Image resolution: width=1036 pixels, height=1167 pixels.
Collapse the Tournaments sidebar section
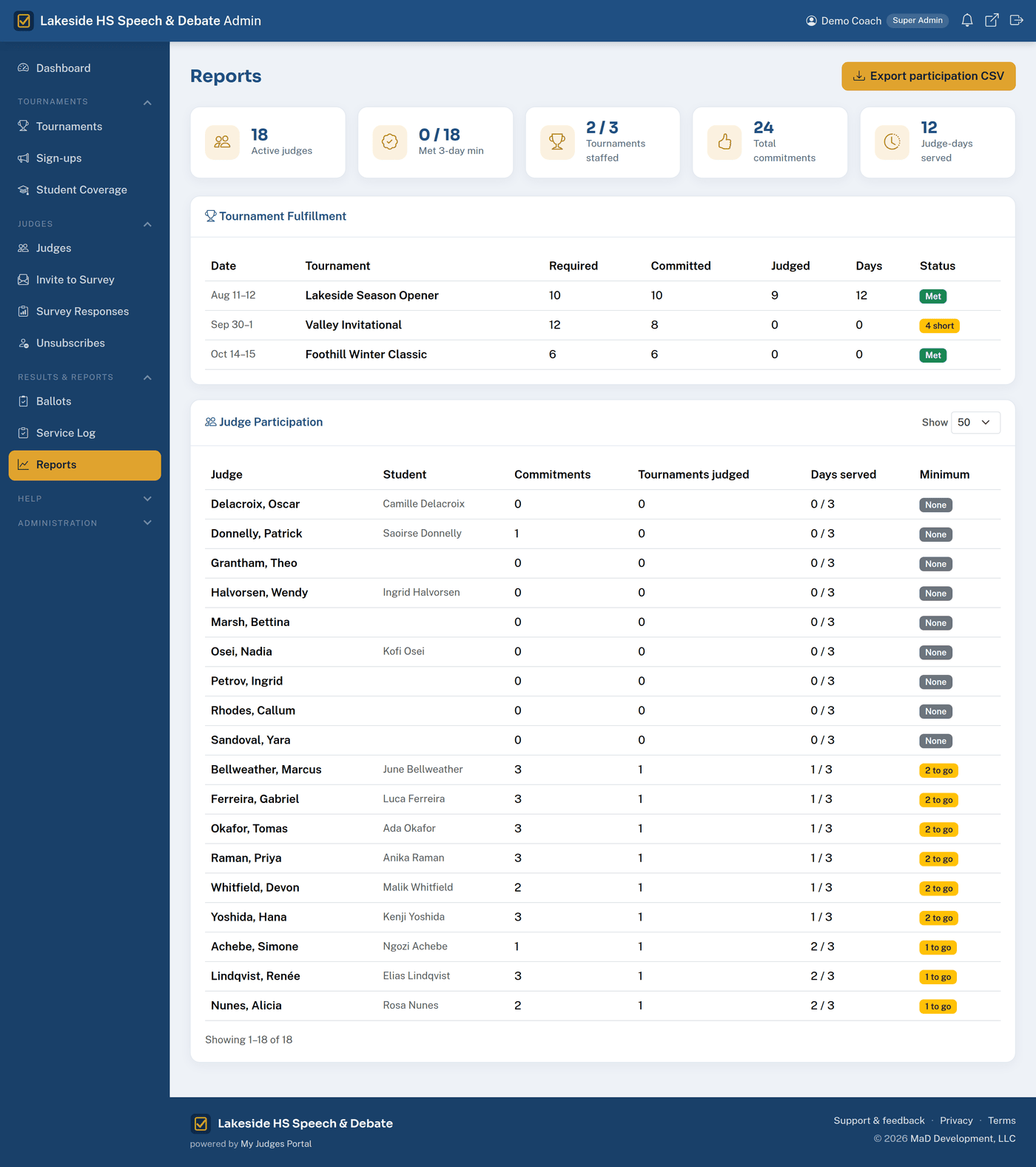147,102
